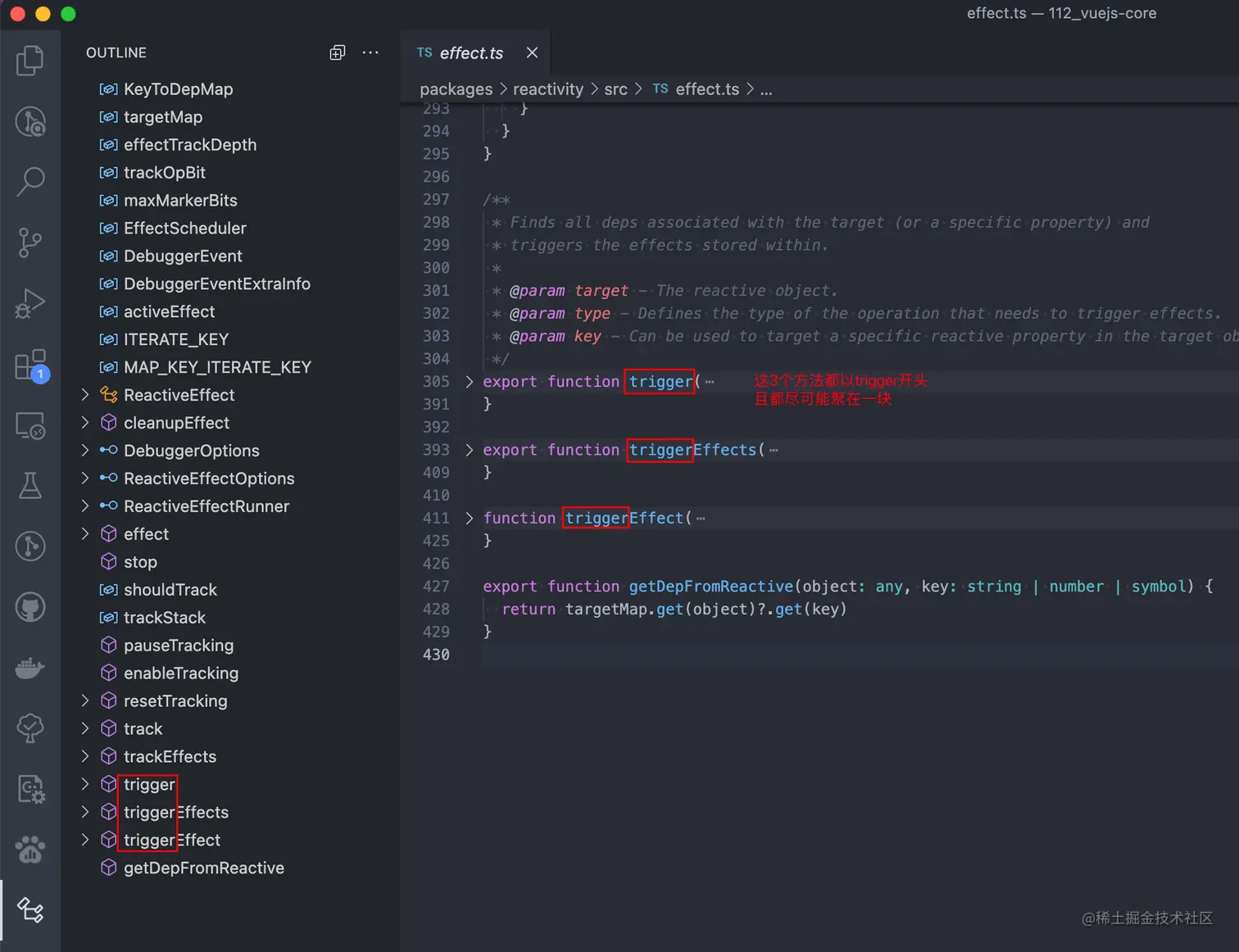Image resolution: width=1239 pixels, height=952 pixels.
Task: Expand resetTracking outline node
Action: pyautogui.click(x=85, y=700)
